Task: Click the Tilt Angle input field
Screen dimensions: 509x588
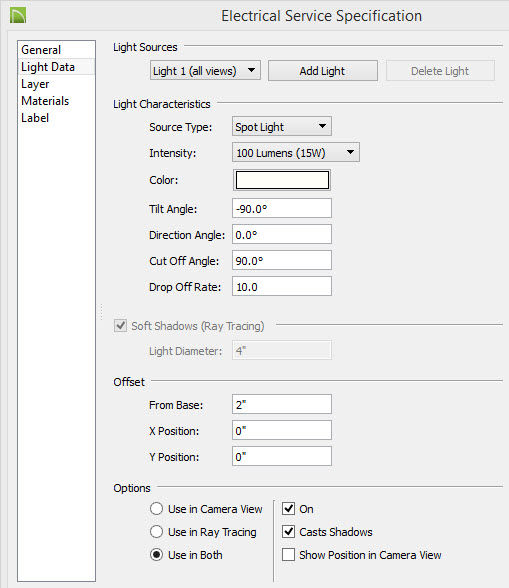Action: coord(282,208)
